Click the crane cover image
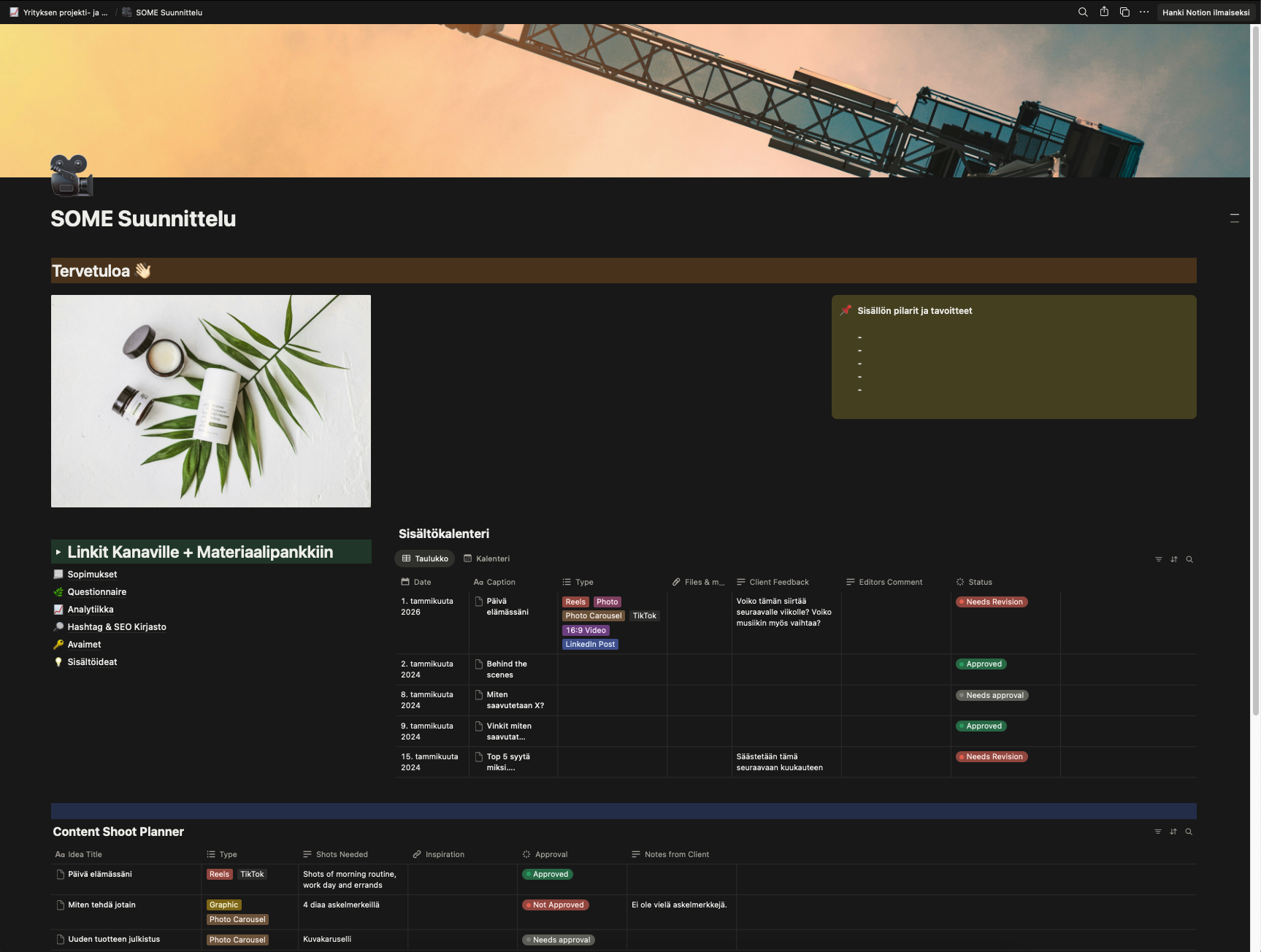Viewport: 1261px width, 952px height. [625, 101]
